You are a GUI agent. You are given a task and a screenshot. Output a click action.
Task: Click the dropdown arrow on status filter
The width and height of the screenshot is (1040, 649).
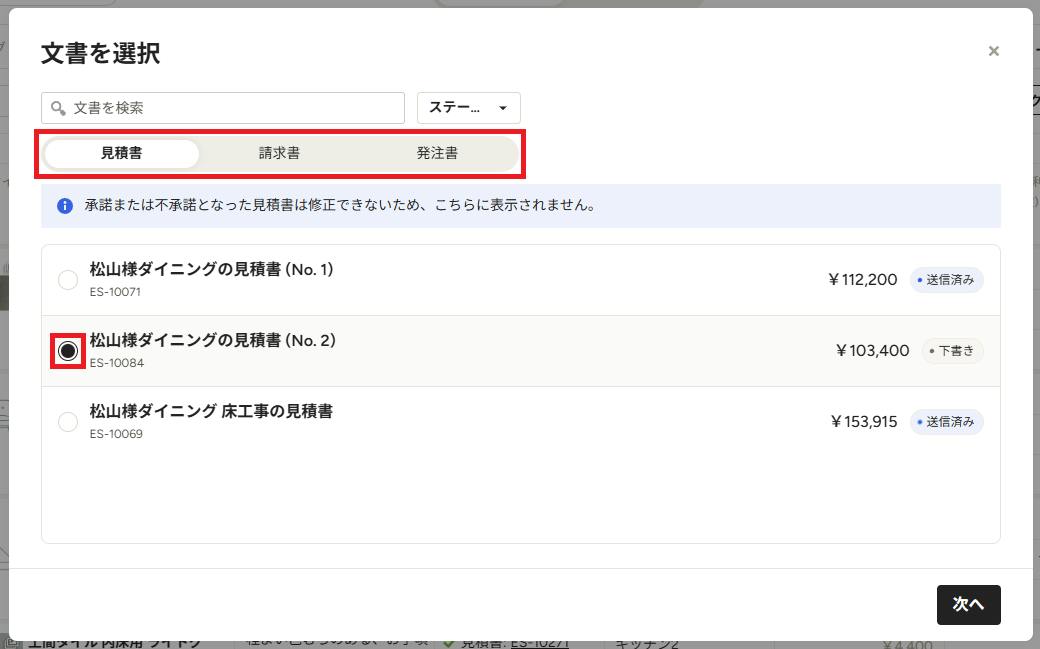click(x=503, y=108)
